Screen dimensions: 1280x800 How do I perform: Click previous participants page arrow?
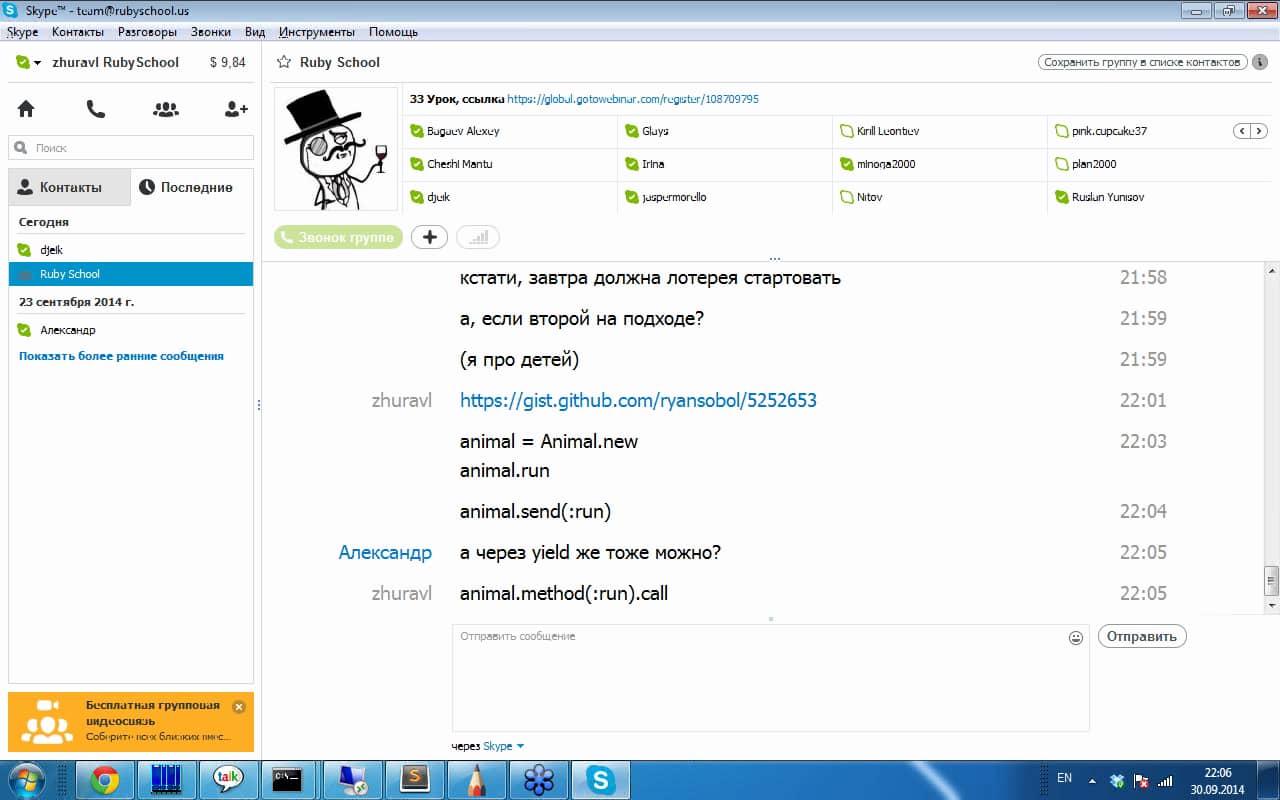click(x=1241, y=131)
